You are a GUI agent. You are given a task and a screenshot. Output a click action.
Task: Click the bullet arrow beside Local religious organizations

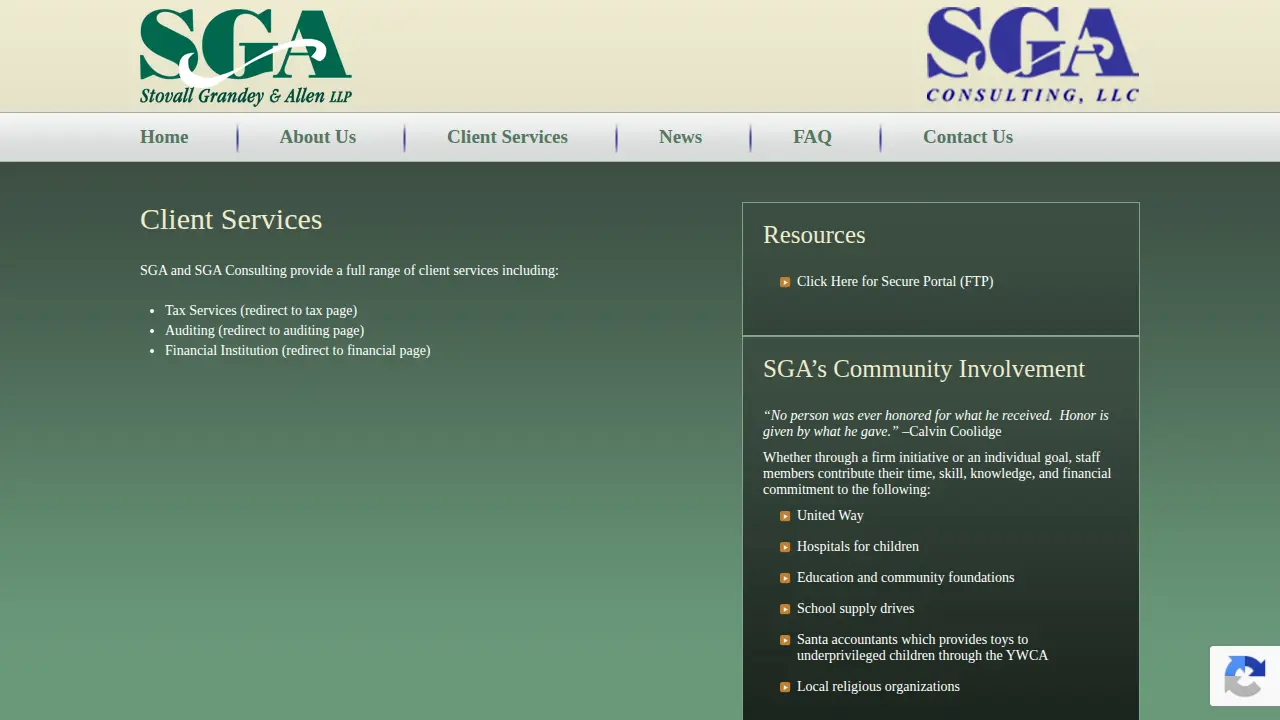[x=785, y=687]
